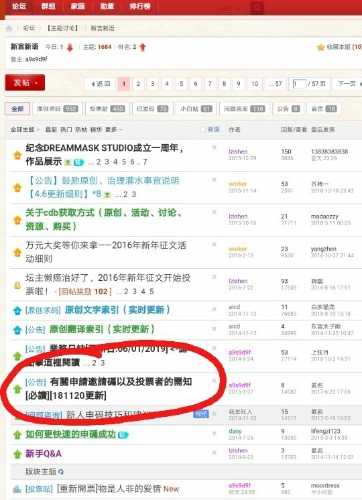Click the home icon in the breadcrumb
This screenshot has width=362, height=500.
[x=9, y=28]
